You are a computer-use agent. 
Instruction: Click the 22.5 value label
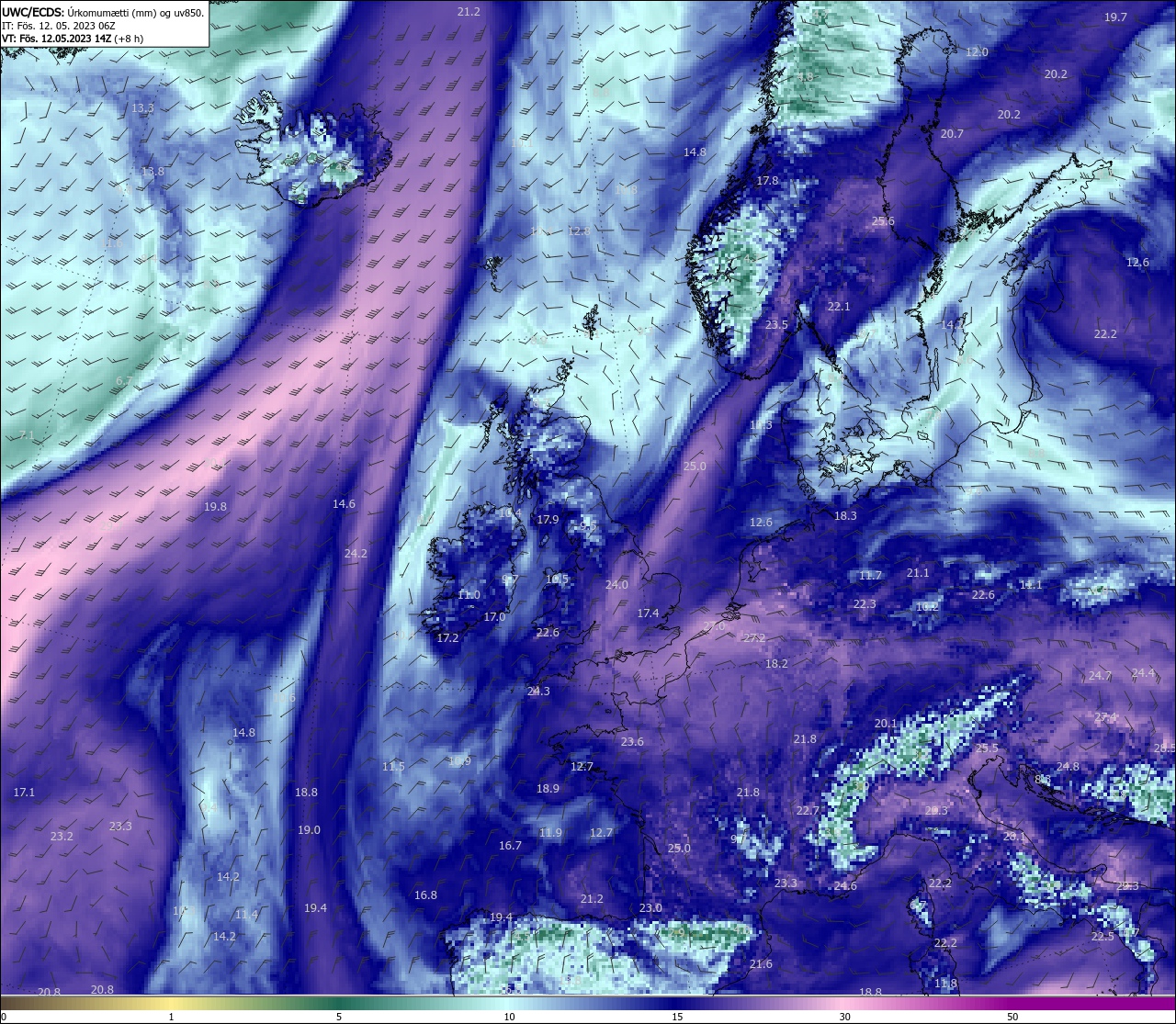pos(1102,937)
